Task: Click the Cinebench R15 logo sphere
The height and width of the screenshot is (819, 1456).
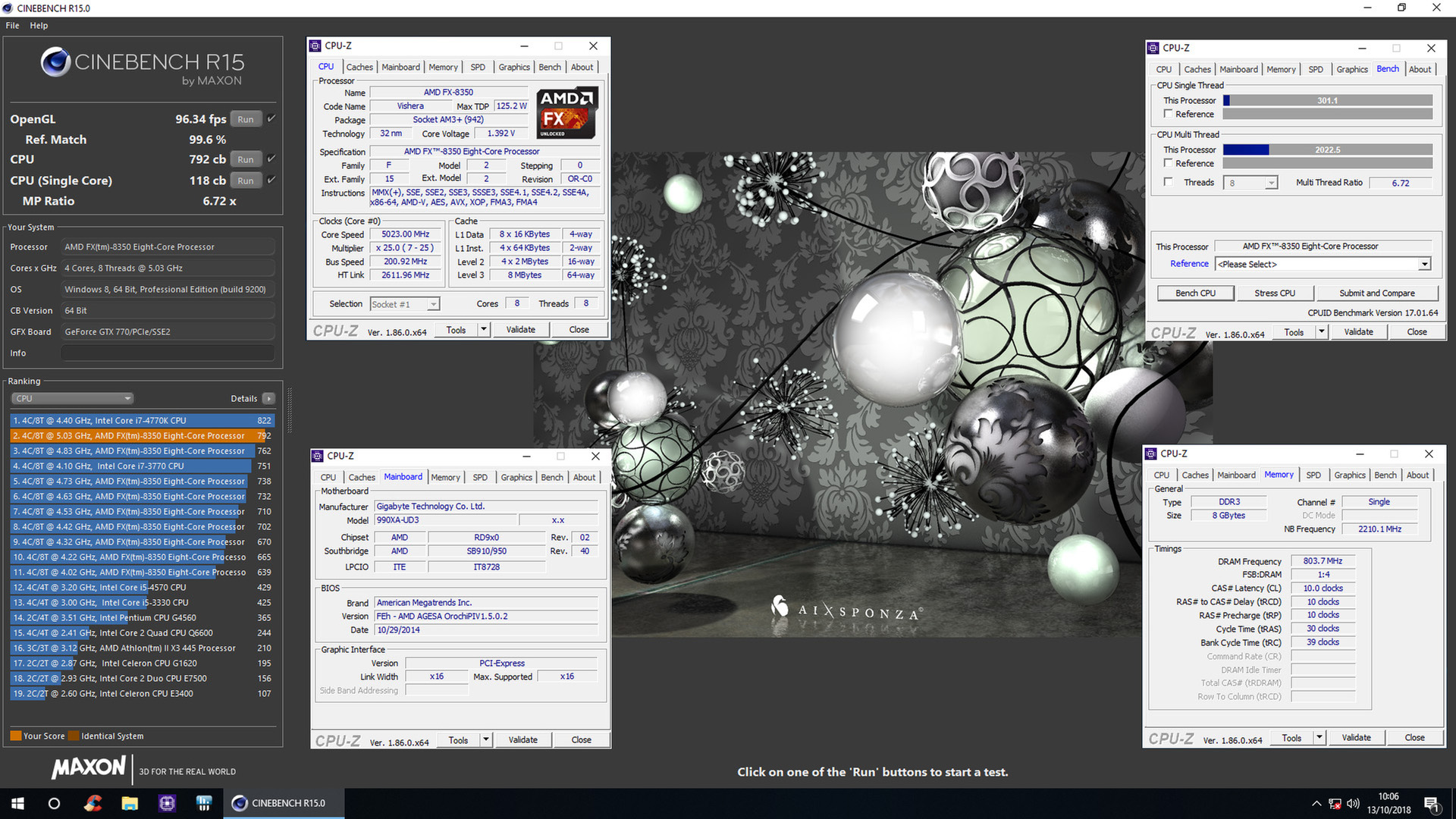Action: (x=55, y=62)
